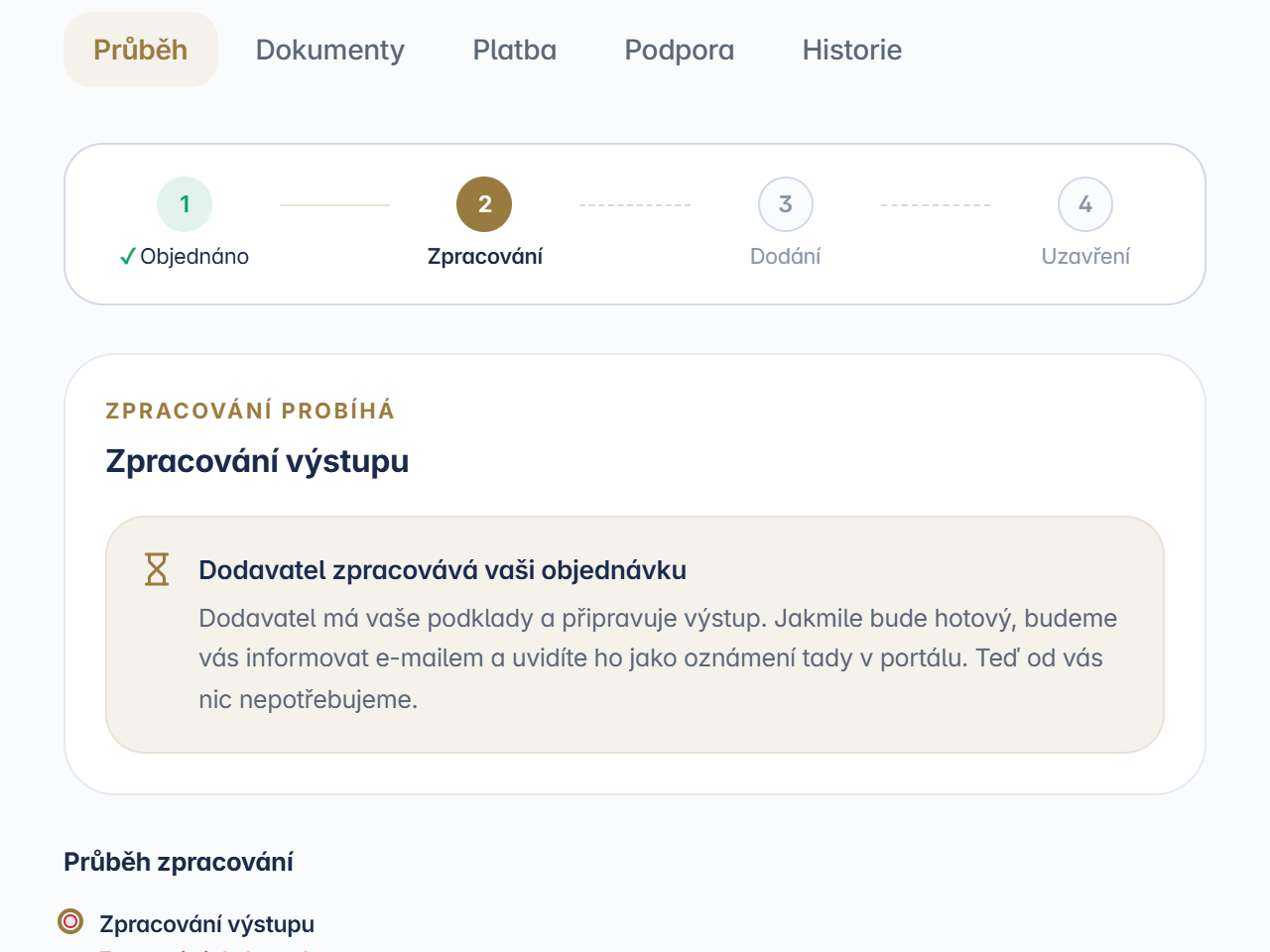Image resolution: width=1270 pixels, height=952 pixels.
Task: Go to the Podpora tab
Action: [x=680, y=50]
